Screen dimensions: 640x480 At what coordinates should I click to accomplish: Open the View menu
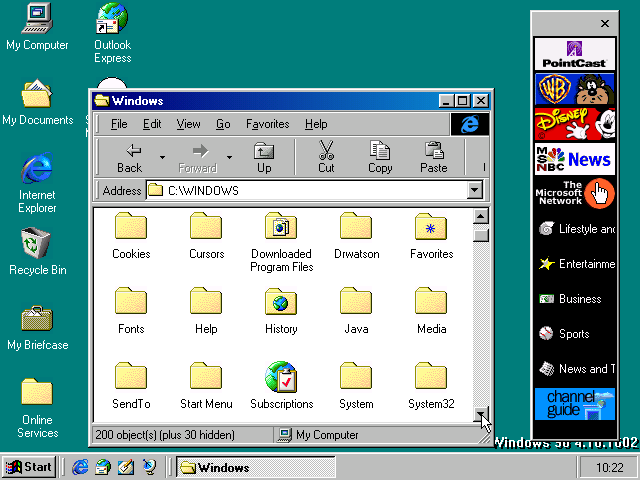click(188, 124)
